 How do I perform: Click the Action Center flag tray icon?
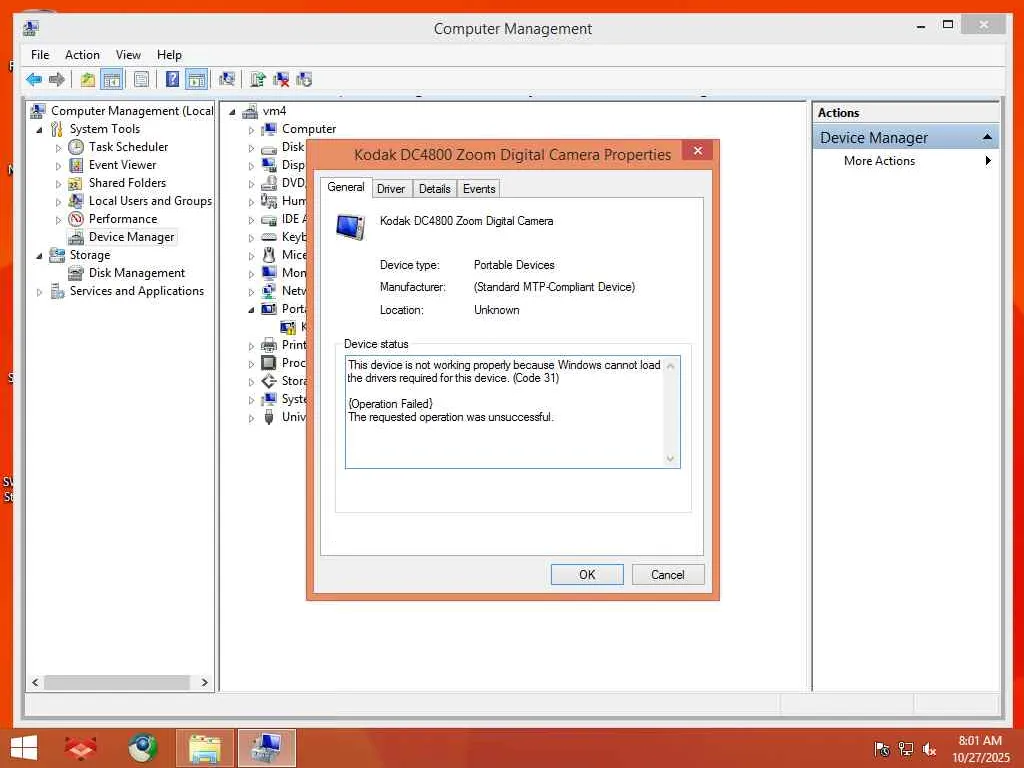click(882, 749)
